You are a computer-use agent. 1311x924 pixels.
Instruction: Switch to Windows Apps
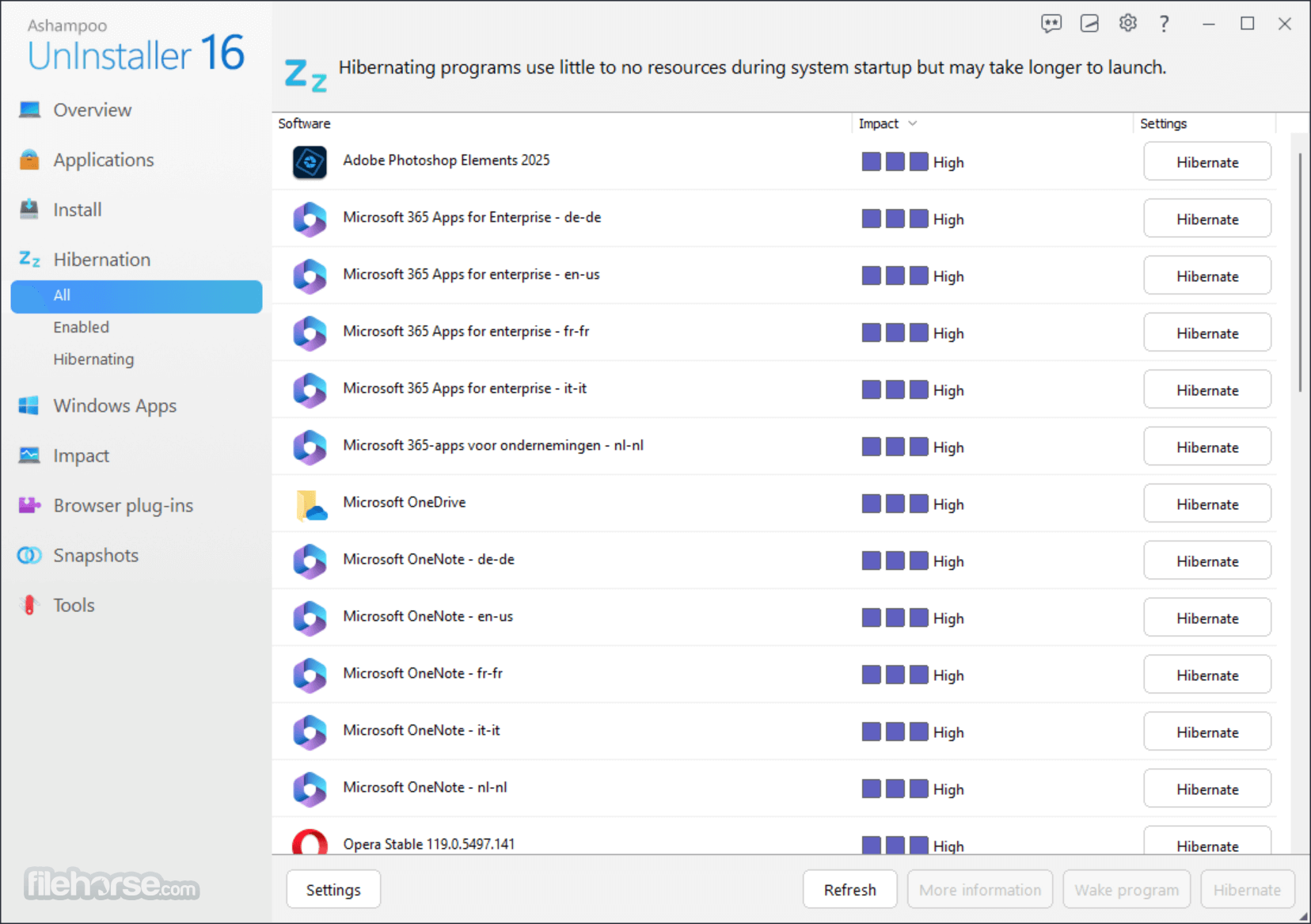(x=115, y=406)
